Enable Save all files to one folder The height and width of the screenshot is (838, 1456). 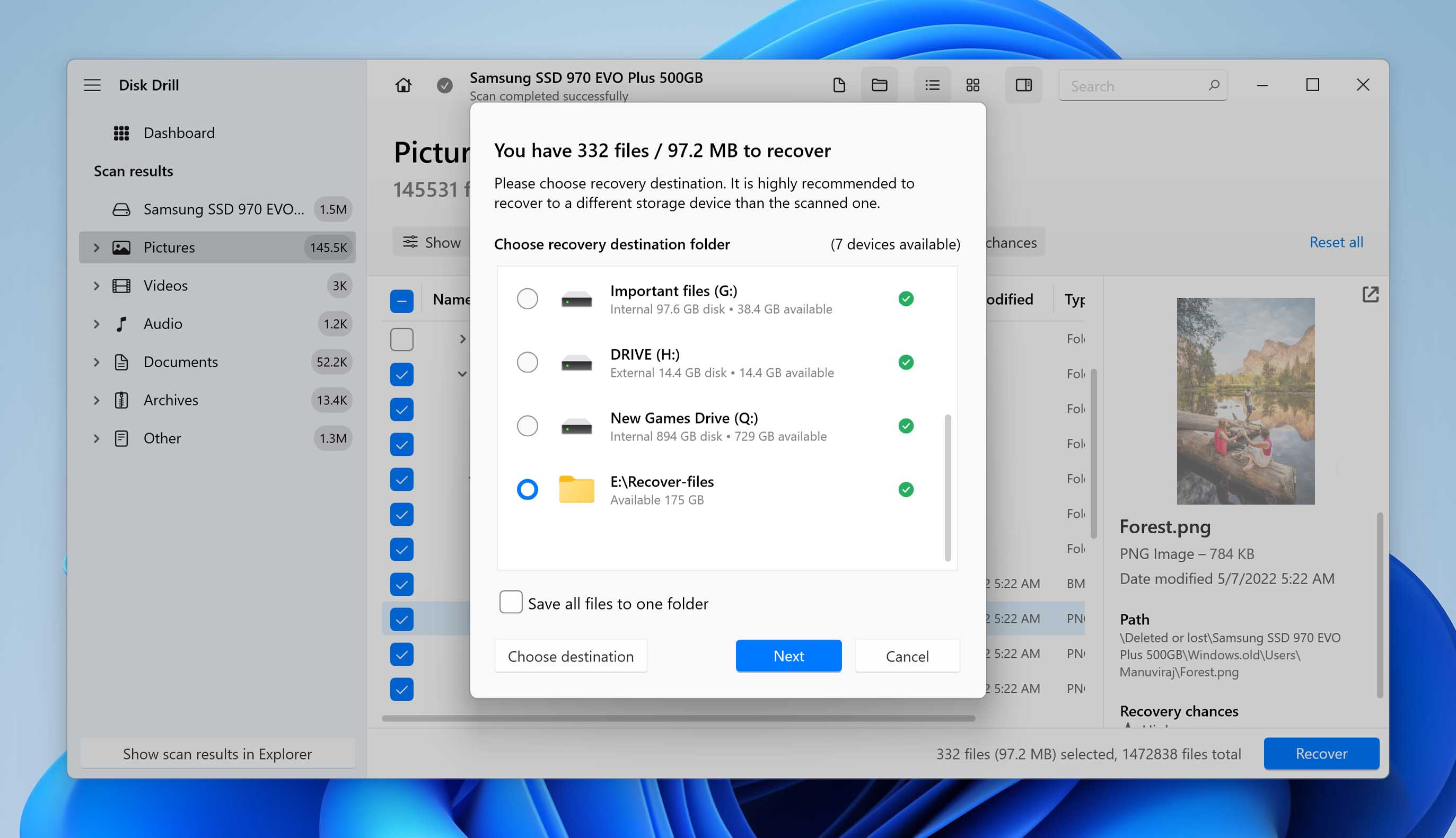tap(511, 602)
